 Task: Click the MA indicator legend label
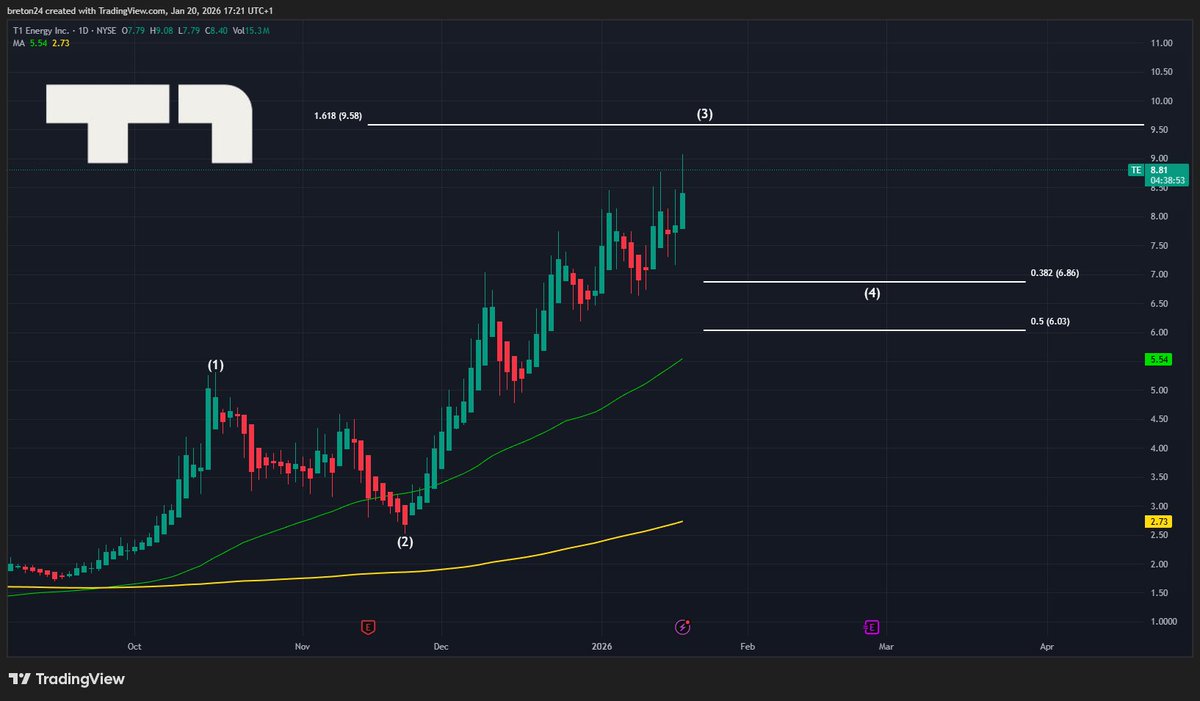(17, 45)
